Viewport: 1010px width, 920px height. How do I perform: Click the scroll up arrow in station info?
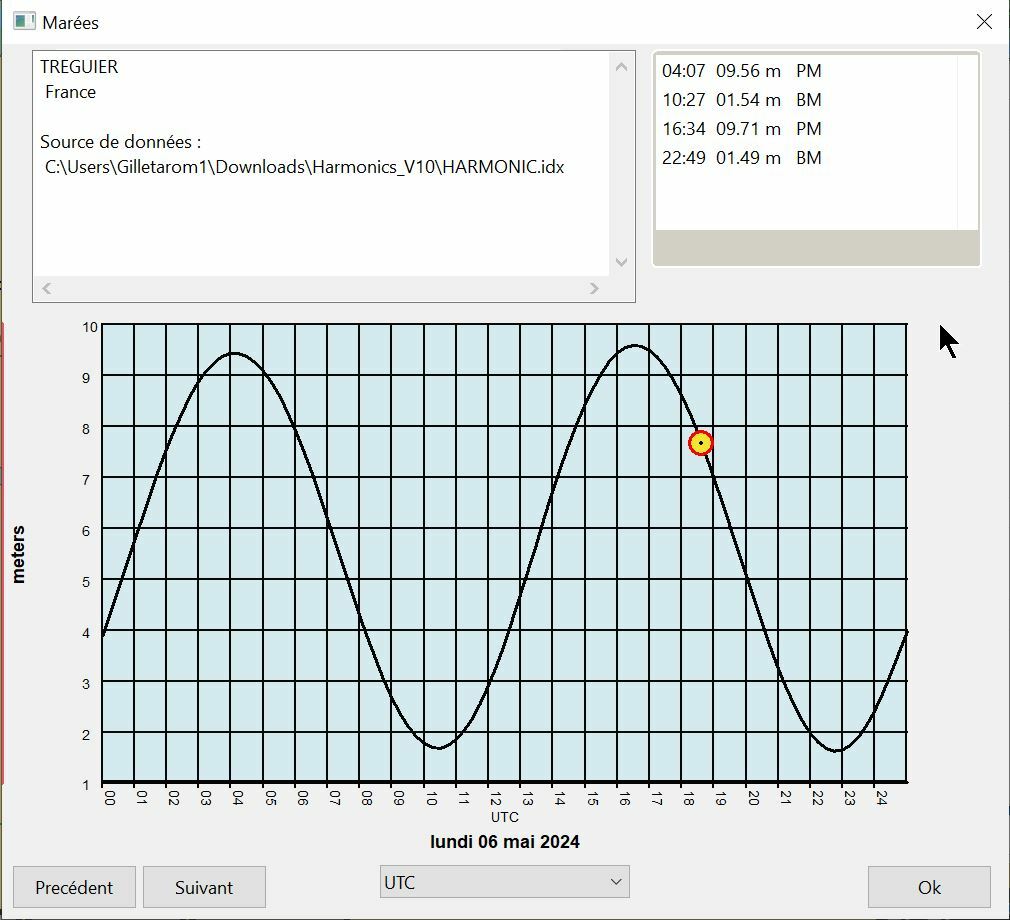(x=622, y=67)
